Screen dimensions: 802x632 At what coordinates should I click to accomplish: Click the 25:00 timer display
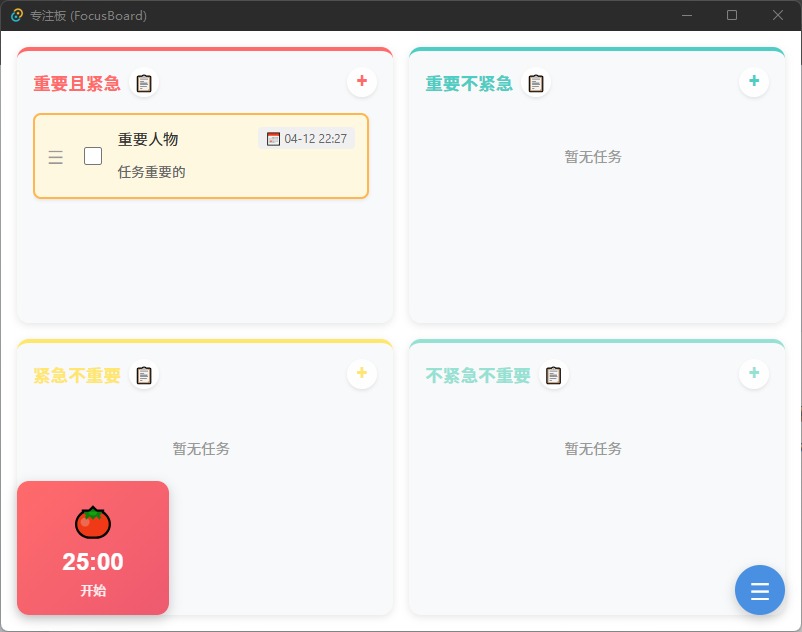point(93,561)
